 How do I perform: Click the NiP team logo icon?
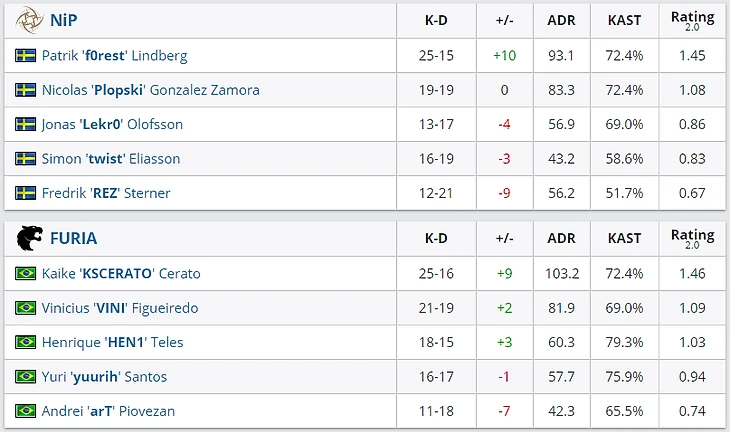click(x=29, y=20)
